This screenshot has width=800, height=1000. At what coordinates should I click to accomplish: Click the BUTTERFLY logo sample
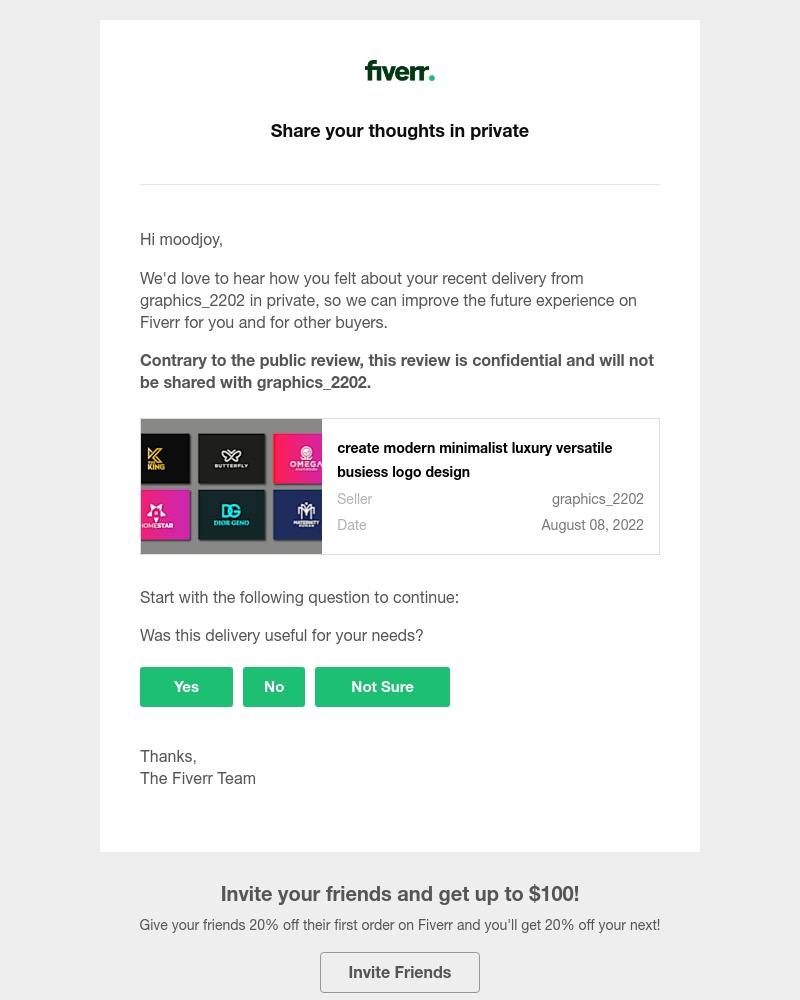[231, 458]
